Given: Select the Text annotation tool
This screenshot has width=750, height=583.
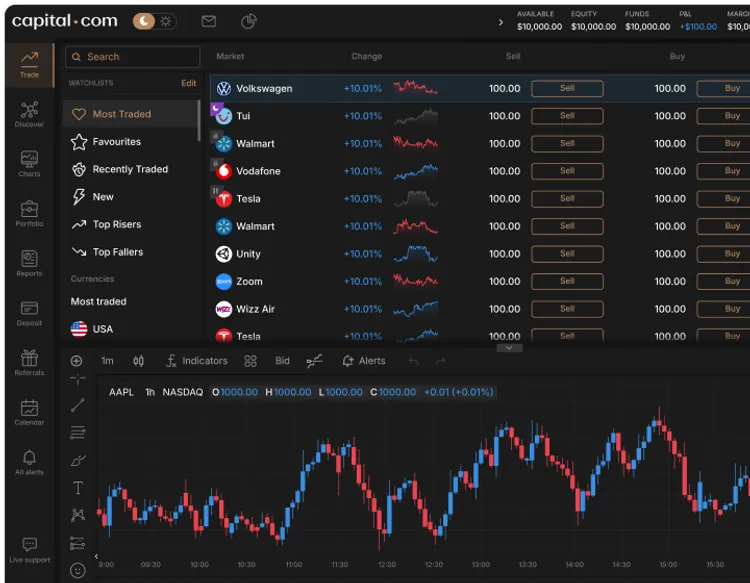Looking at the screenshot, I should point(77,488).
